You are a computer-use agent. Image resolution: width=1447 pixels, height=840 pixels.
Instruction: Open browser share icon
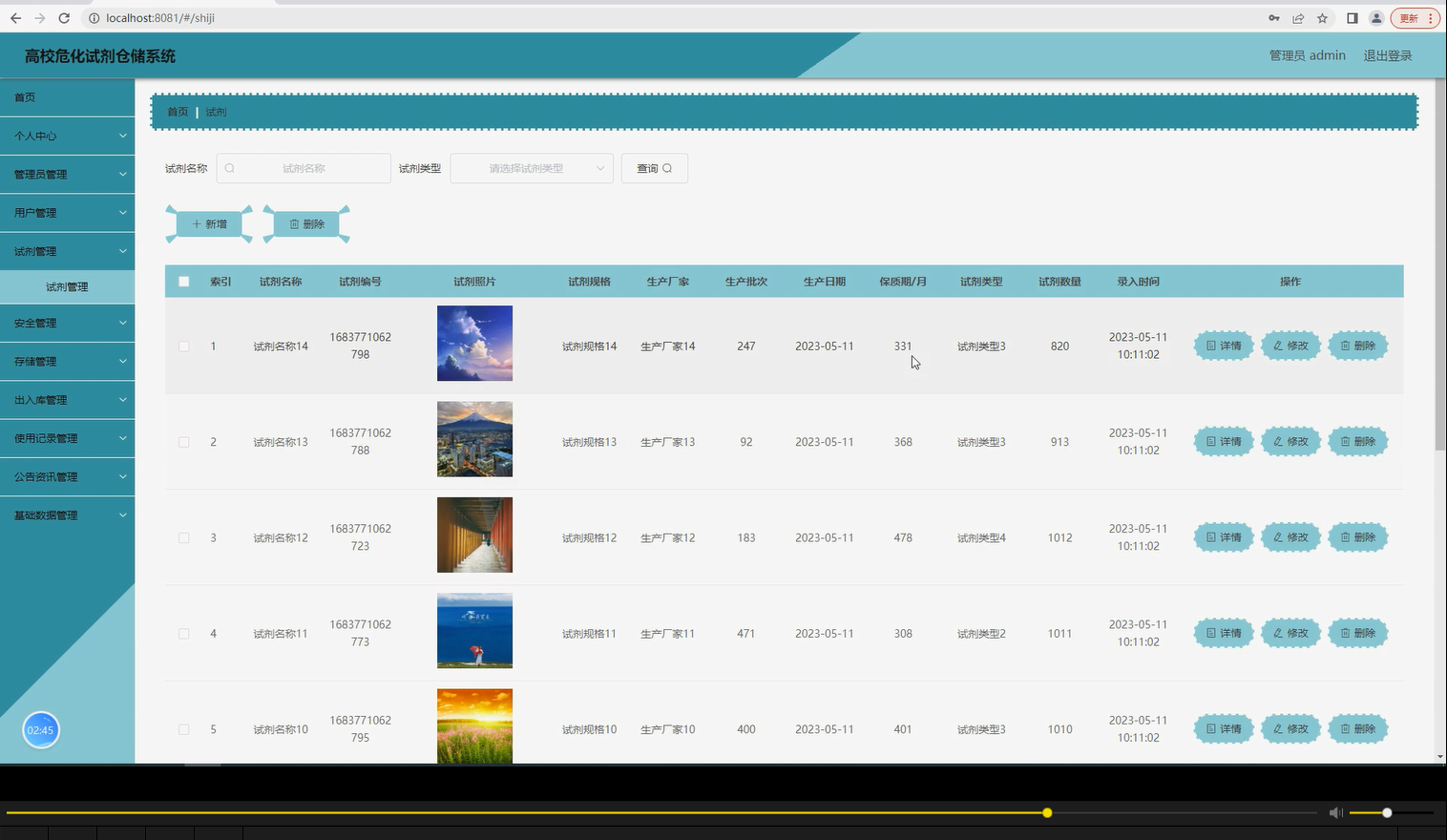point(1298,18)
